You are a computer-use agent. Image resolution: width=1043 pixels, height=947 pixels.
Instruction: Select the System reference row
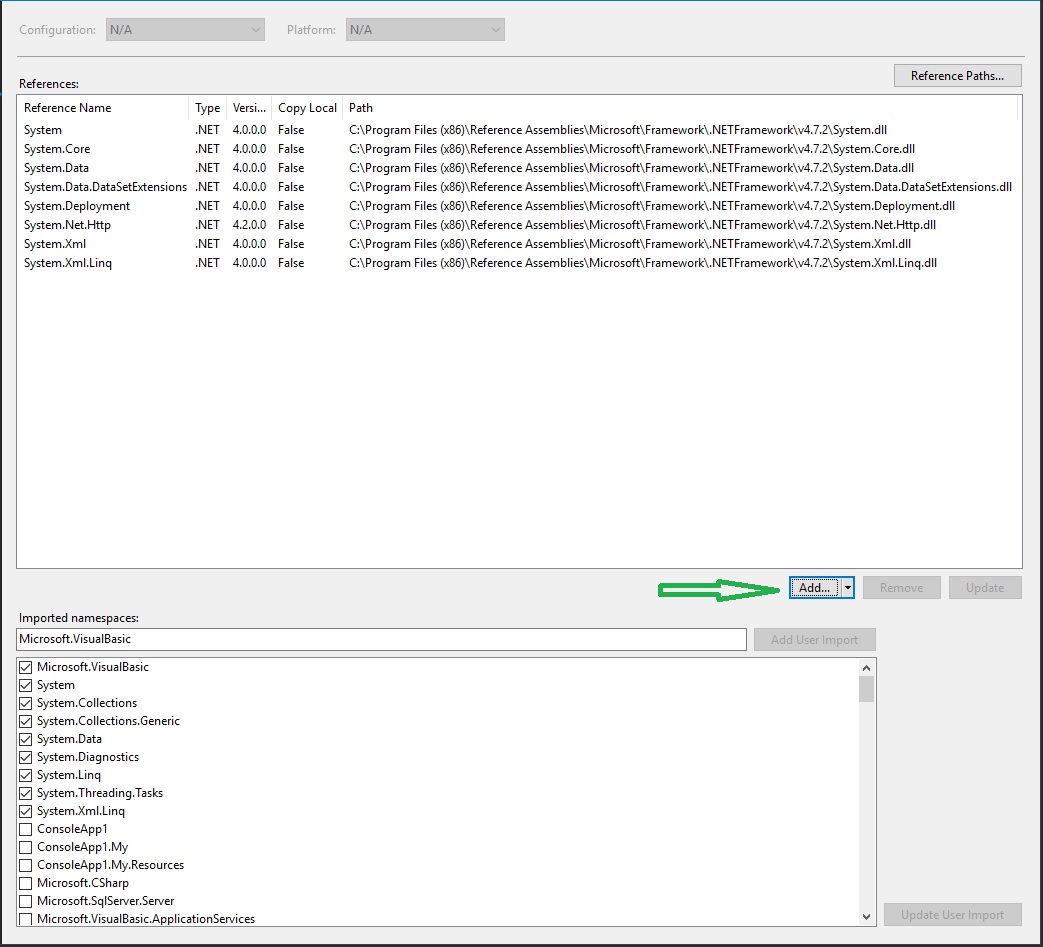[519, 130]
